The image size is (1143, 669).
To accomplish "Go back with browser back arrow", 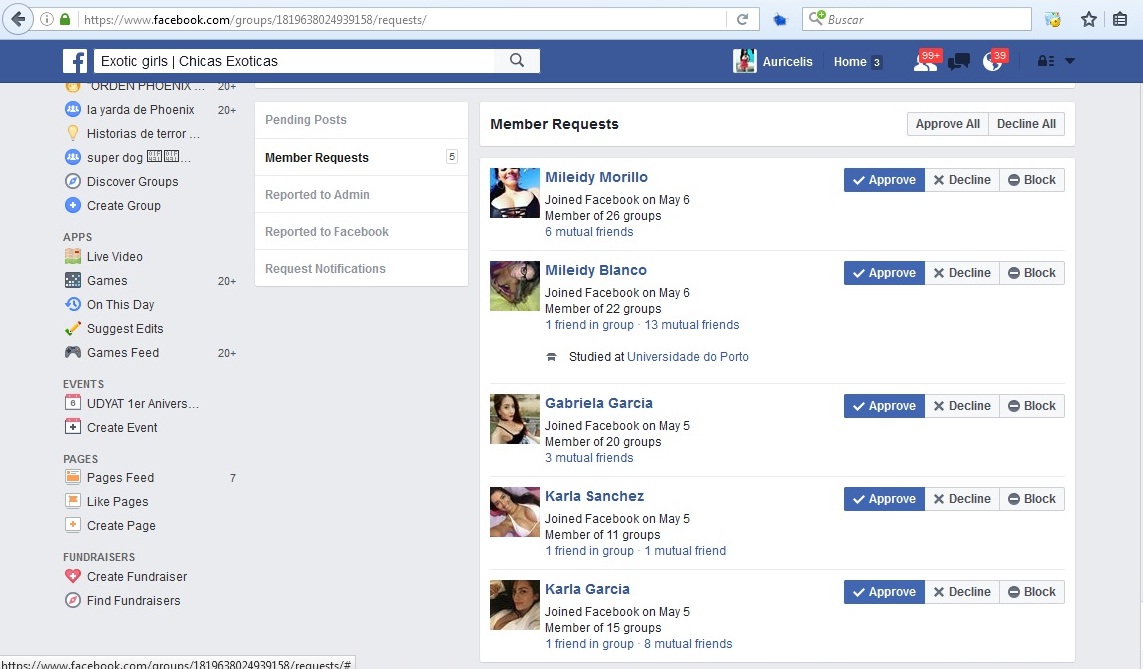I will pyautogui.click(x=17, y=19).
